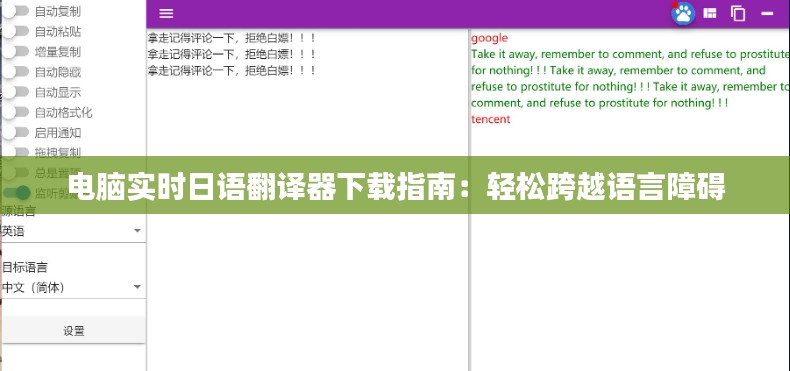This screenshot has height=371, width=790.
Task: Open the 目标语言 dropdown showing 中文（简体）
Action: pos(73,287)
